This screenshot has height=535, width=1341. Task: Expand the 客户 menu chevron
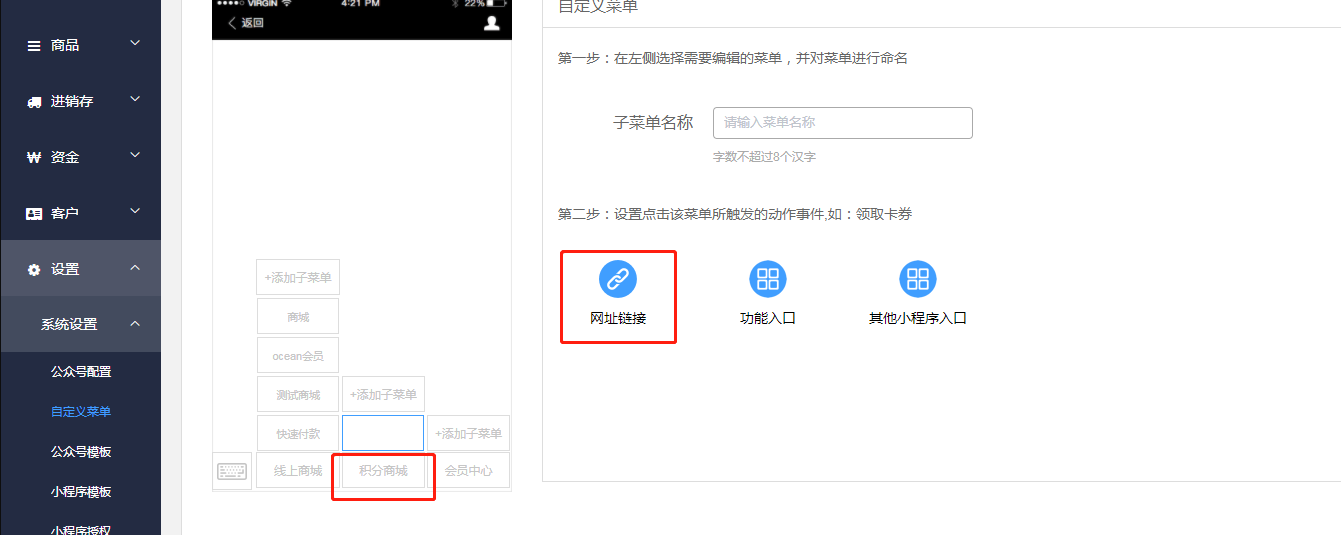point(135,211)
